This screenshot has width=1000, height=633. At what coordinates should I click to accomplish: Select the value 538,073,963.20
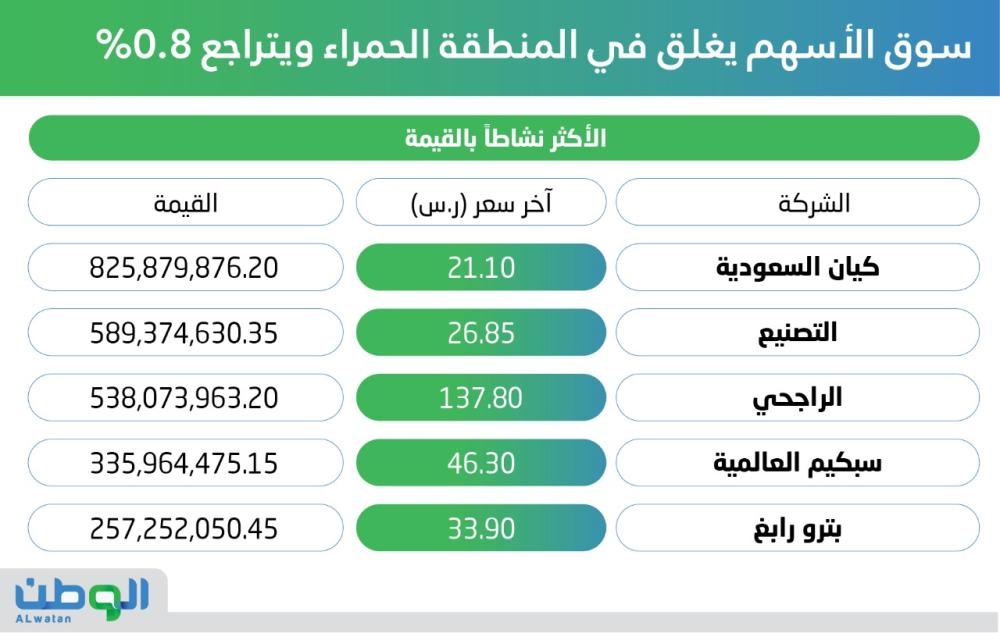click(x=184, y=397)
